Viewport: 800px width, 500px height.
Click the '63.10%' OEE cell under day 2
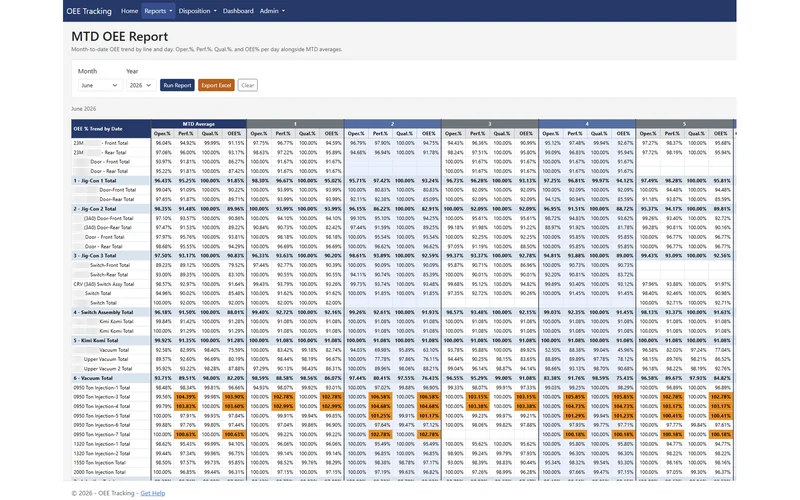(429, 350)
